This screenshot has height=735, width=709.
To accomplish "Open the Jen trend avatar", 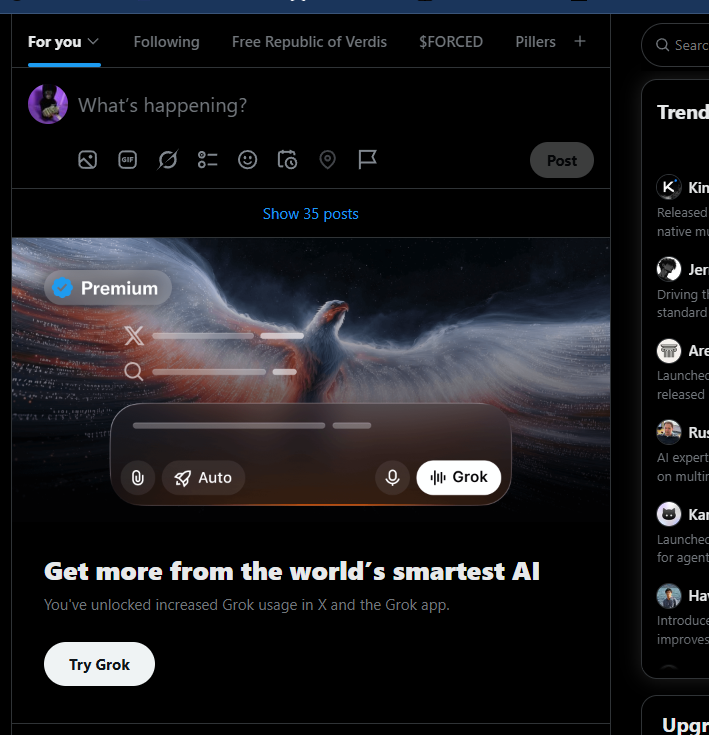I will (669, 269).
